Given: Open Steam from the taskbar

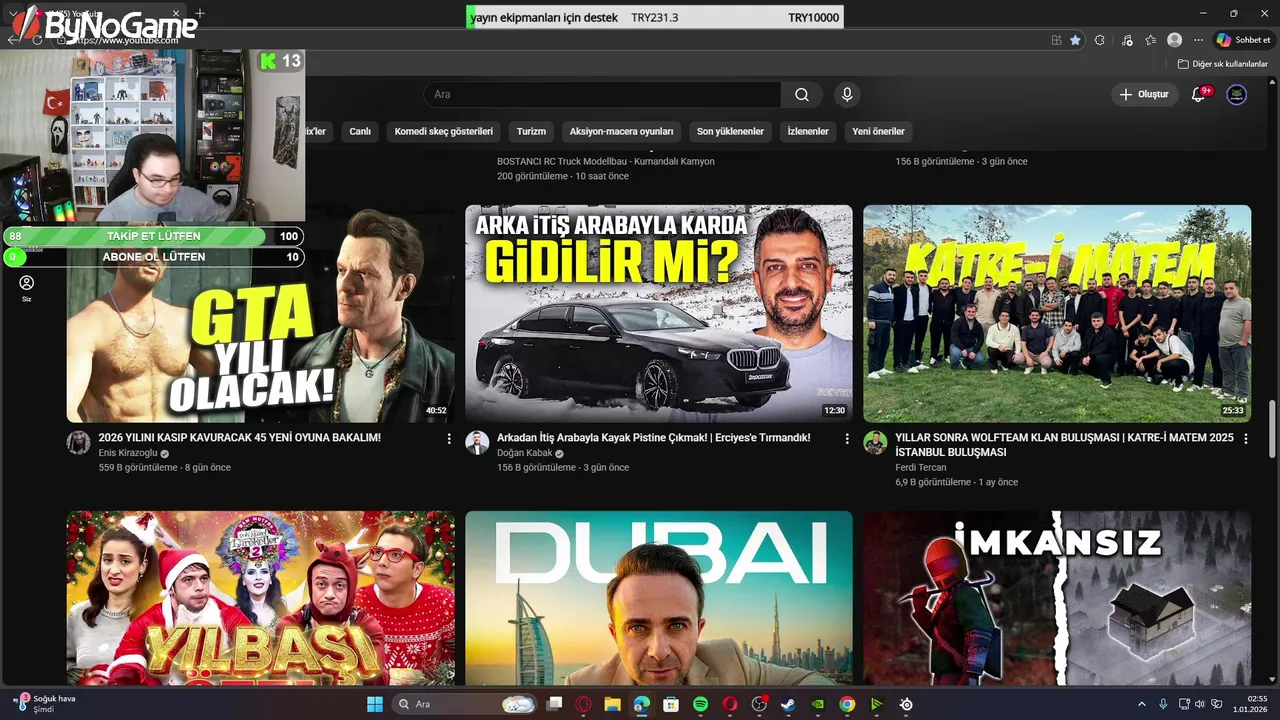Looking at the screenshot, I should 788,704.
